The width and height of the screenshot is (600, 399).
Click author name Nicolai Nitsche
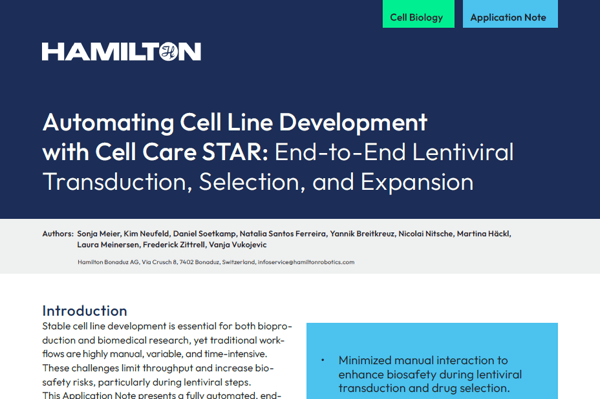(x=426, y=234)
